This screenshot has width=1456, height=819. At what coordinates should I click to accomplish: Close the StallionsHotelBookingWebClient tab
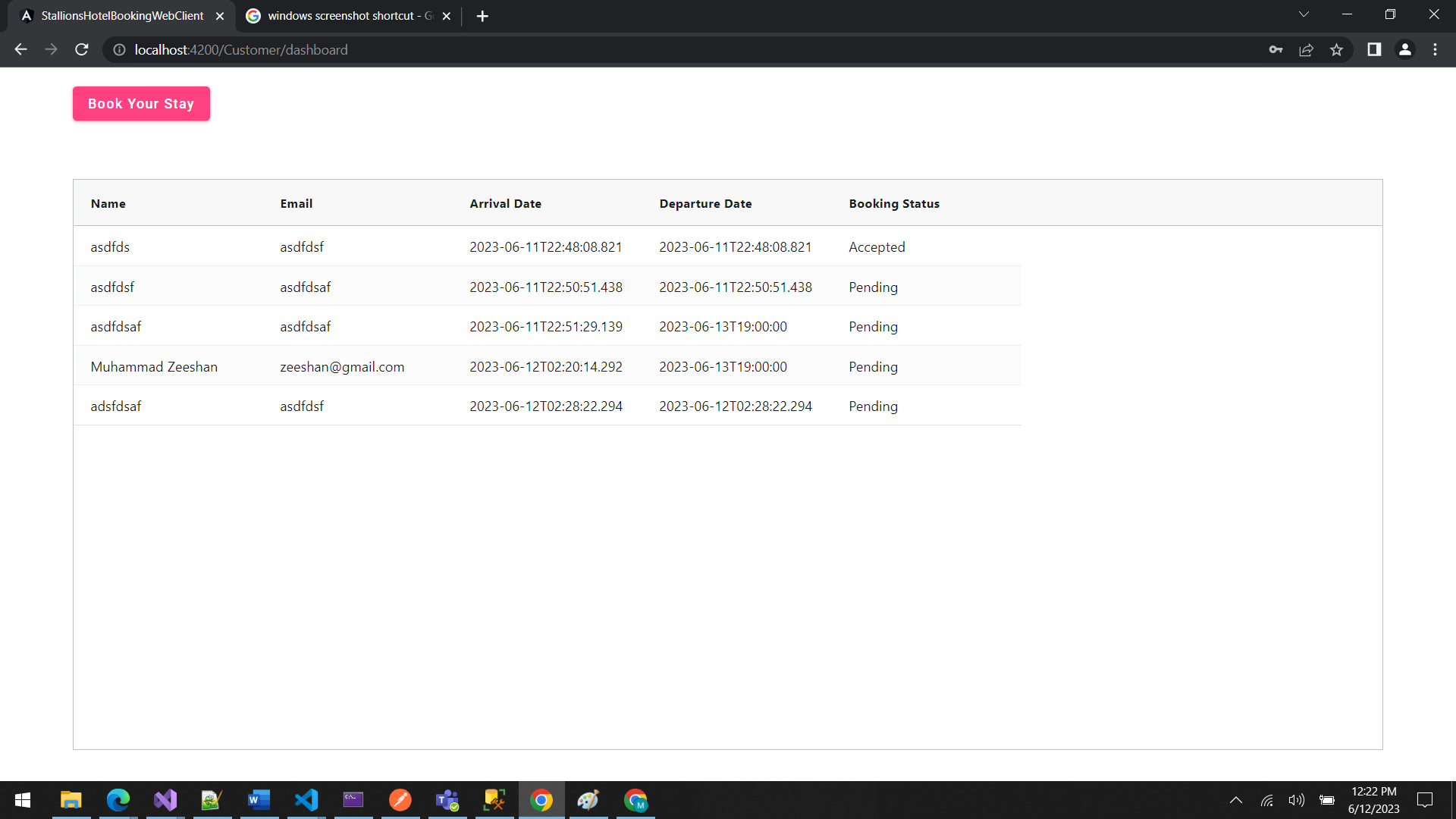(x=220, y=16)
